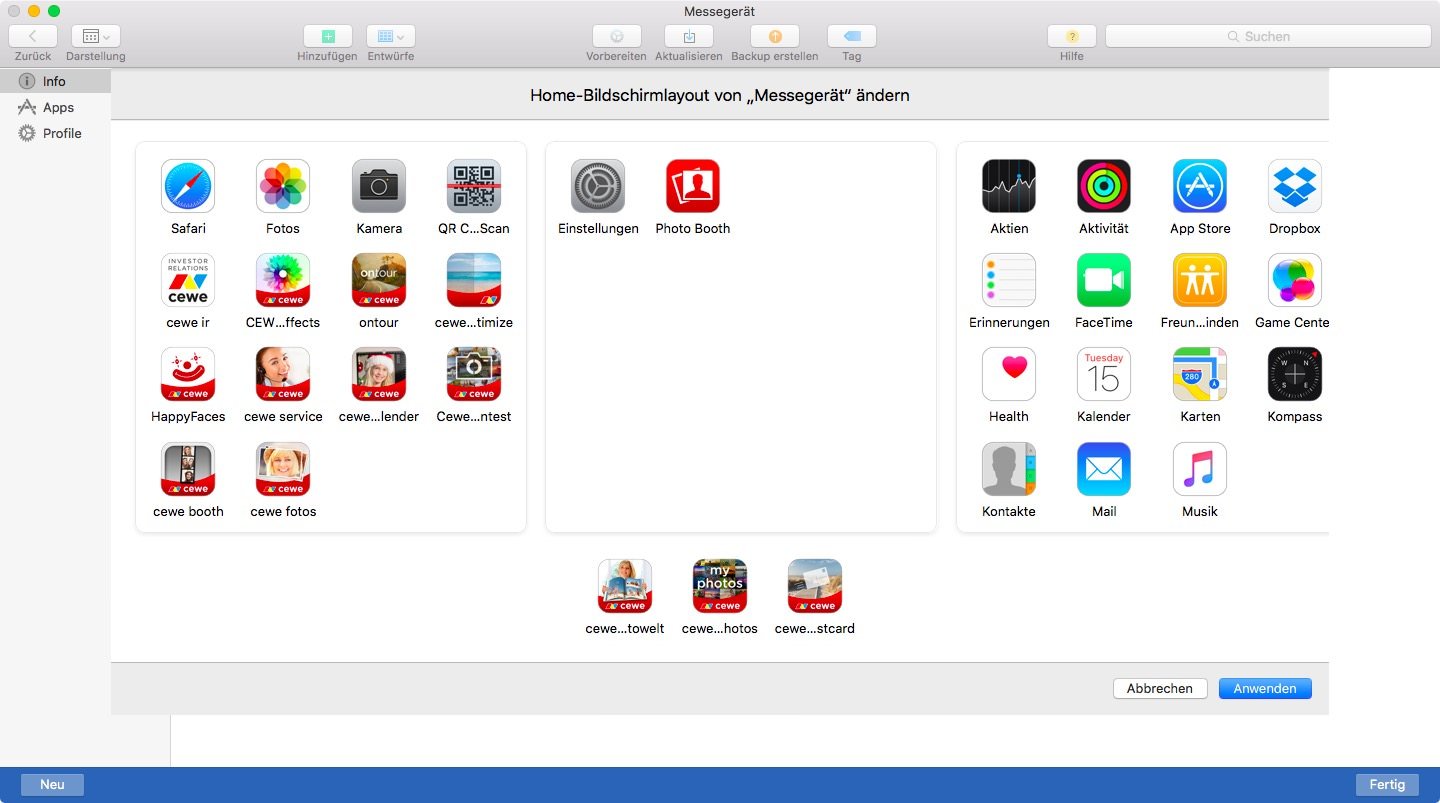Click inside the Suchen search field
The image size is (1440, 803).
1268,36
